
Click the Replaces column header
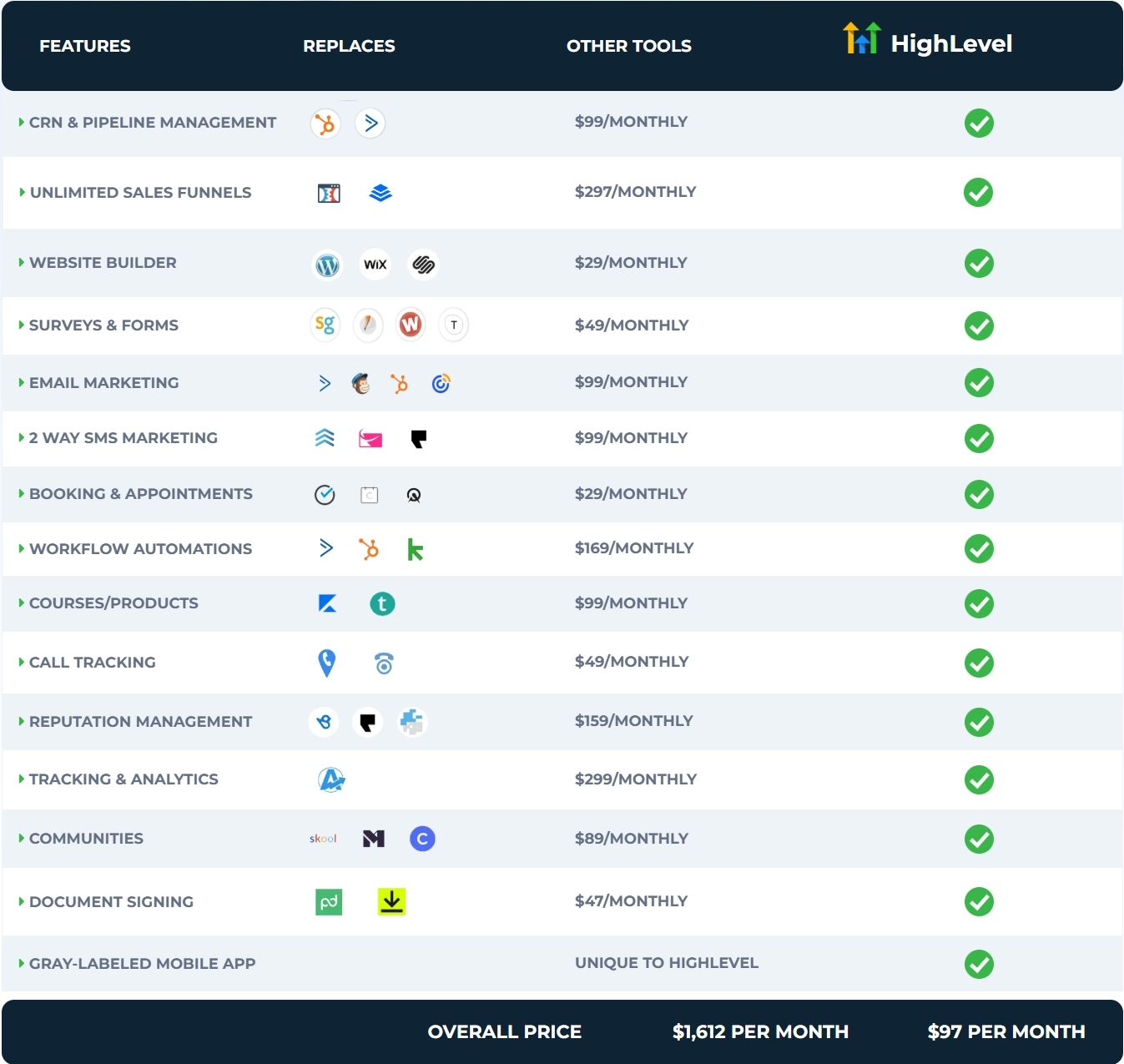(x=349, y=46)
